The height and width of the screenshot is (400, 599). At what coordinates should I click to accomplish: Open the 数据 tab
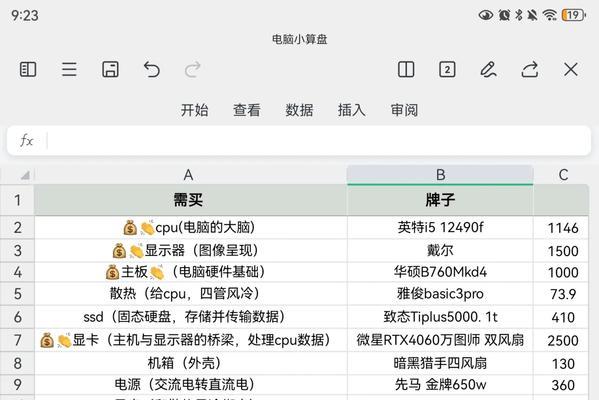pos(299,110)
